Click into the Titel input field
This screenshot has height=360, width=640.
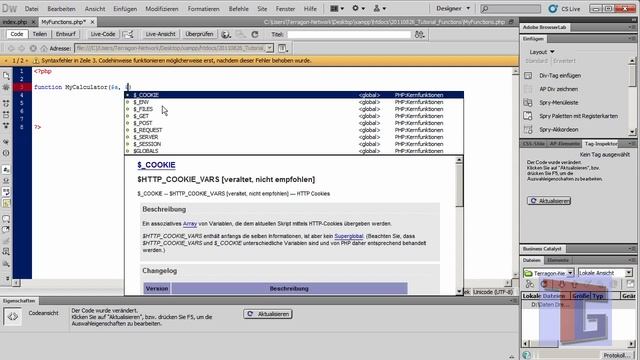click(349, 35)
